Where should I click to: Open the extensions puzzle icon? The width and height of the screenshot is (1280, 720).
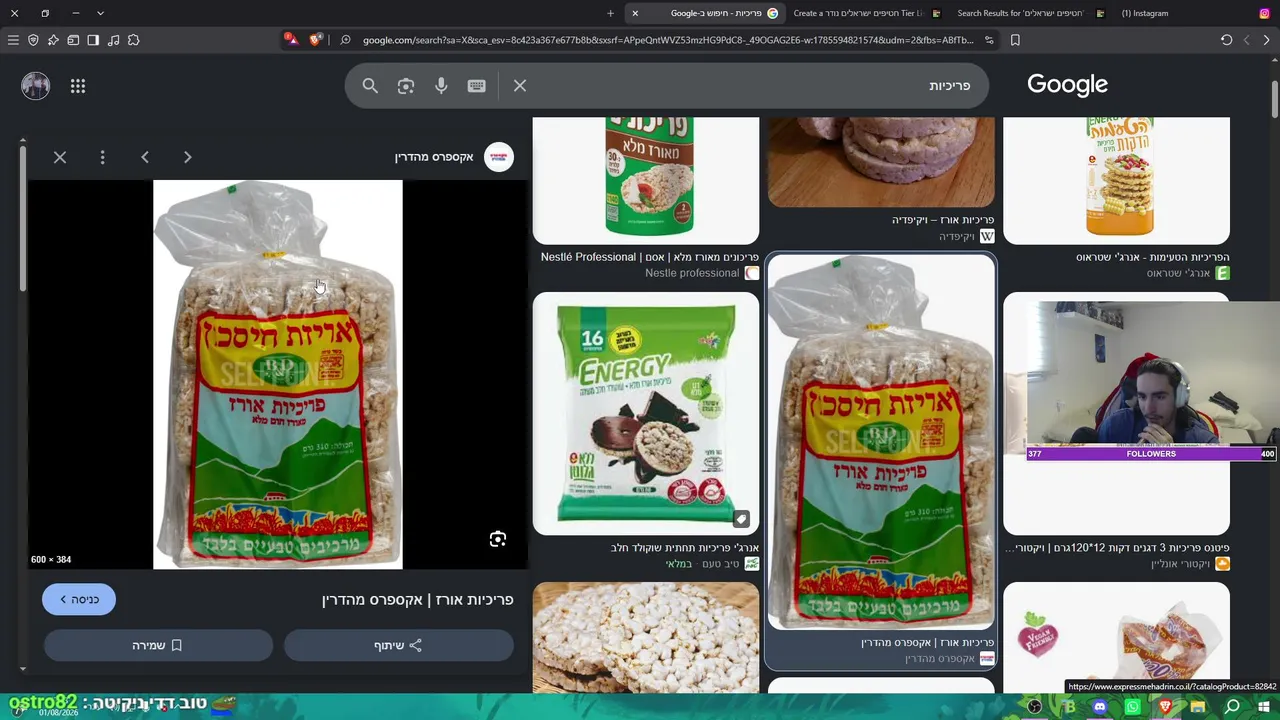pyautogui.click(x=133, y=40)
